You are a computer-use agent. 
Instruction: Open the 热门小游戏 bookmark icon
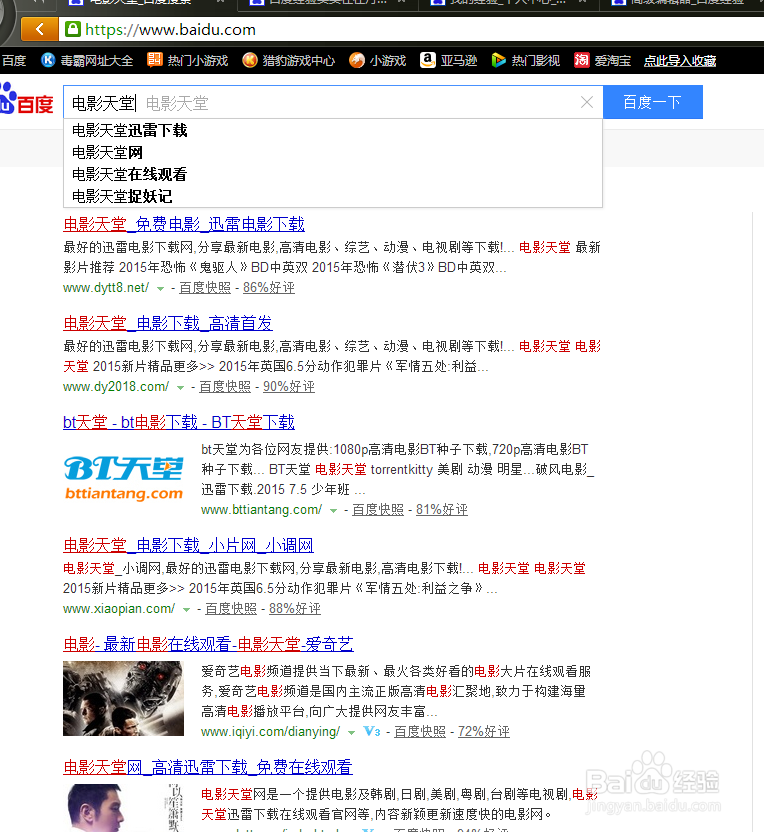click(x=154, y=60)
